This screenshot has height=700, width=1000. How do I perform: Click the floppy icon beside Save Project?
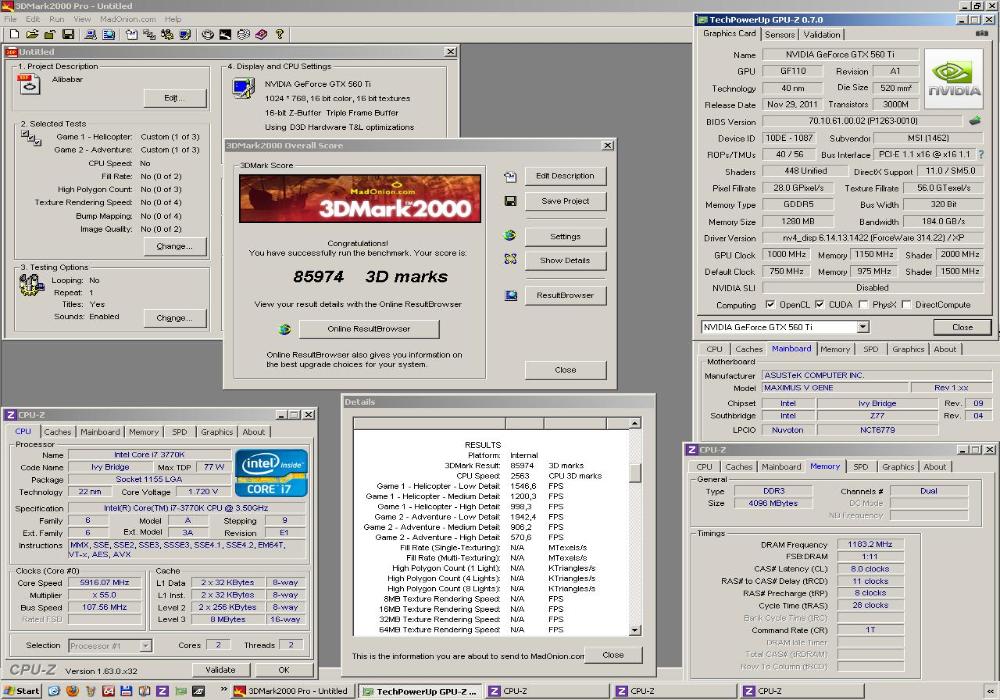[510, 201]
